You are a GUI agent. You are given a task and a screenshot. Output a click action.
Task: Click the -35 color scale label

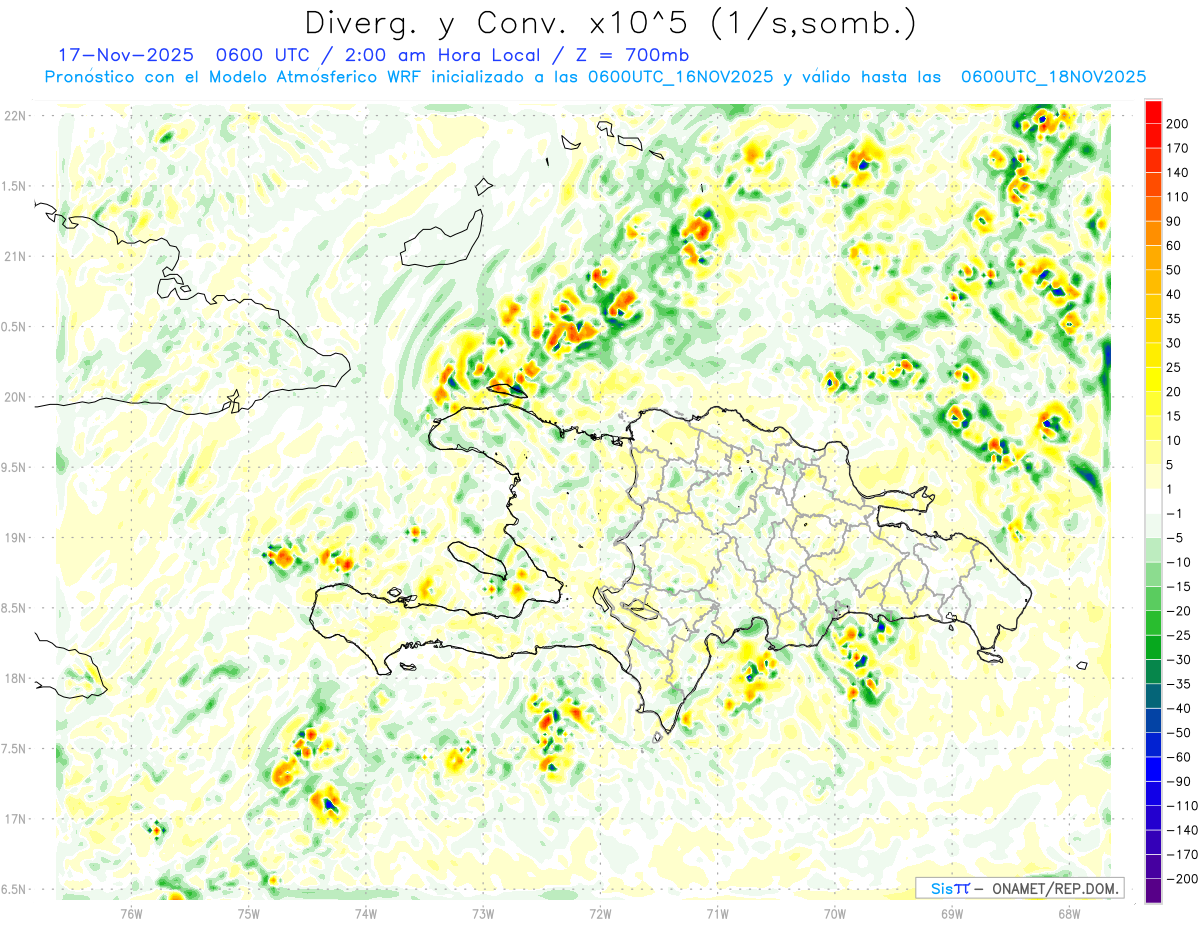coord(1180,684)
